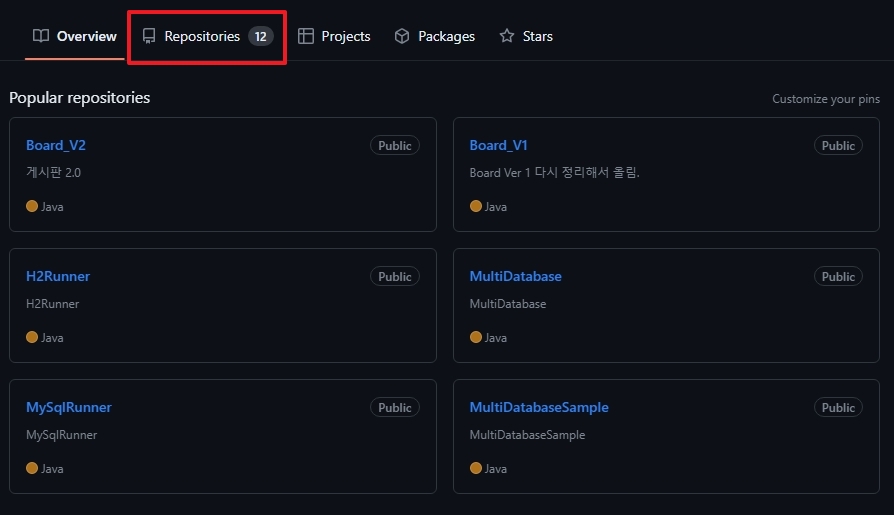Click the Overview book icon
Viewport: 894px width, 515px height.
tap(40, 36)
